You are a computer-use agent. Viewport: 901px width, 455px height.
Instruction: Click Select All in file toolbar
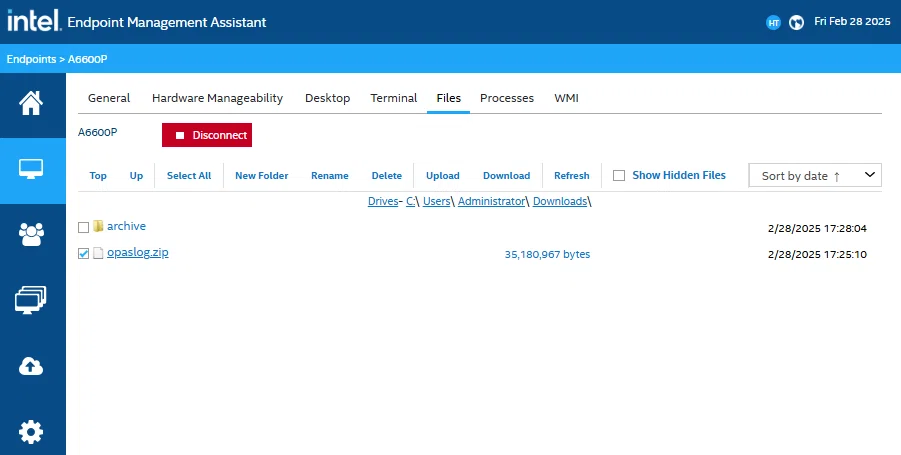click(x=189, y=176)
